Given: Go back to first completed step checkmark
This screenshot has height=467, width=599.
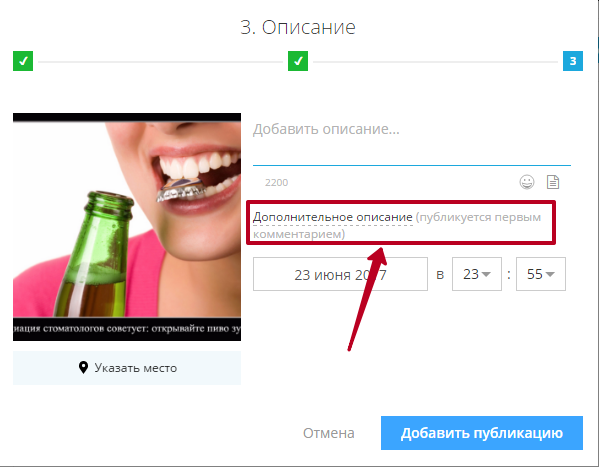Looking at the screenshot, I should 23,61.
